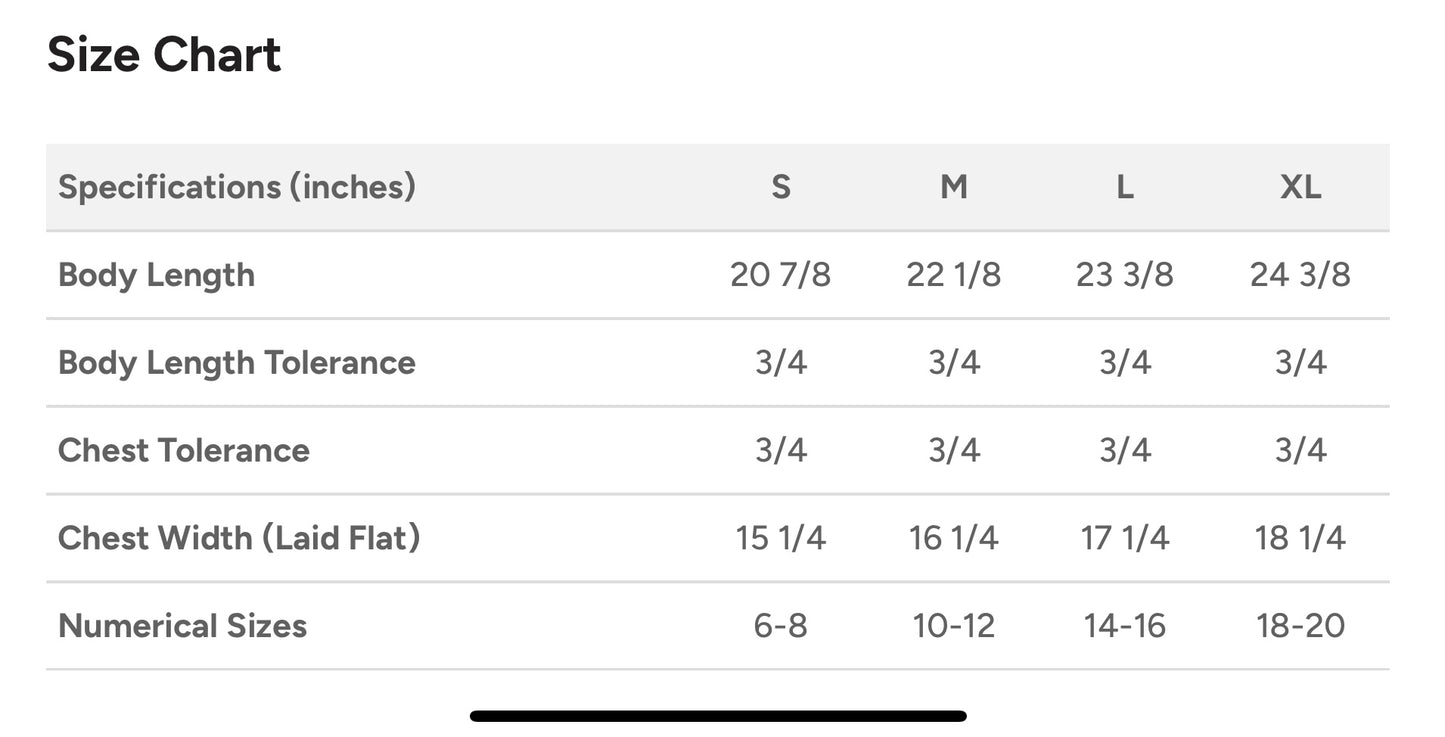Tap the home indicator bar at bottom
This screenshot has height=737, width=1445.
tap(718, 716)
